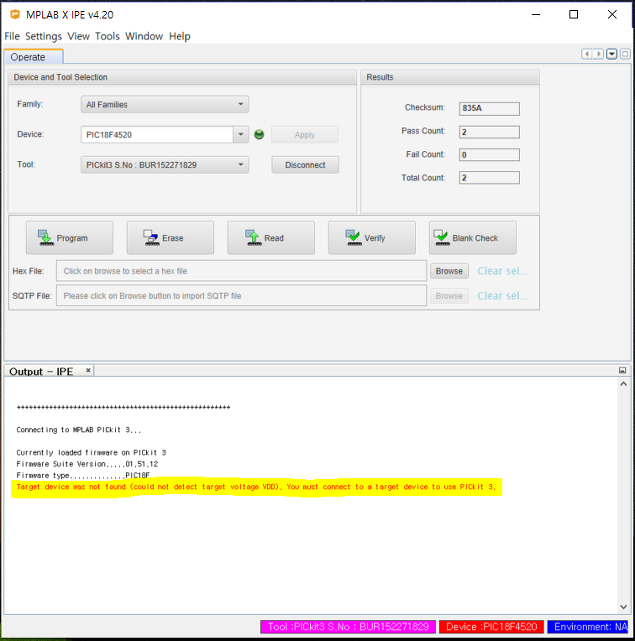635x641 pixels.
Task: Close the Output - IPE tab
Action: click(88, 370)
